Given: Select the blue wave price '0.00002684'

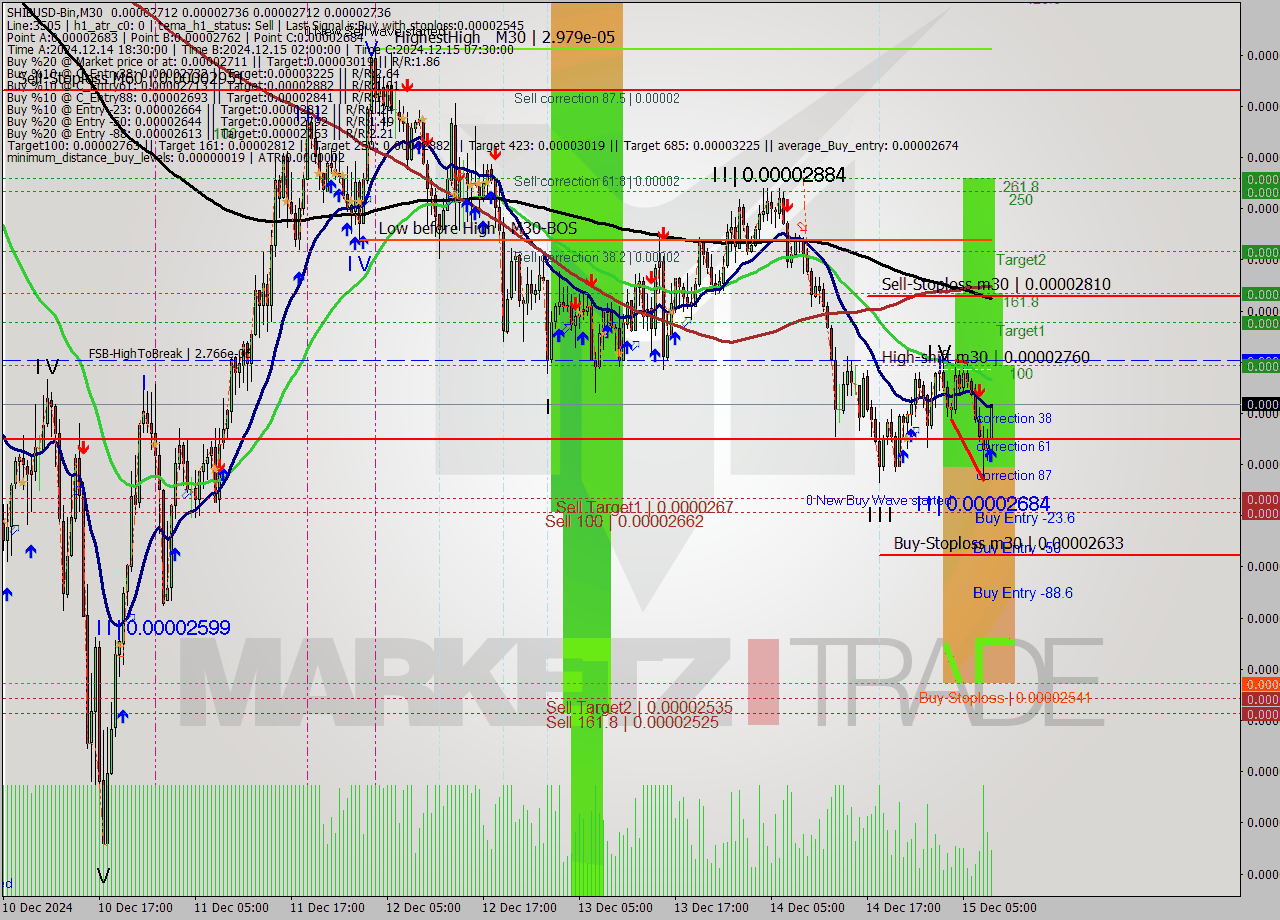Looking at the screenshot, I should [x=997, y=504].
